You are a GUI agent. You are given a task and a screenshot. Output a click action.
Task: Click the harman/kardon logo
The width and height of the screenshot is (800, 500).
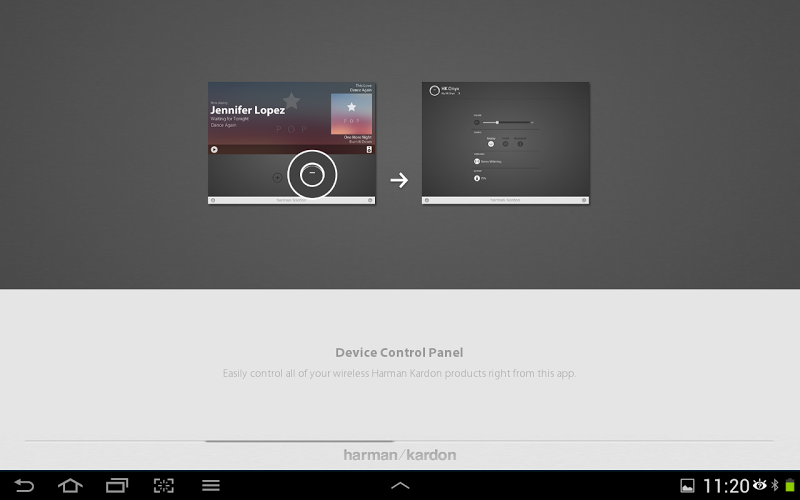pos(399,455)
